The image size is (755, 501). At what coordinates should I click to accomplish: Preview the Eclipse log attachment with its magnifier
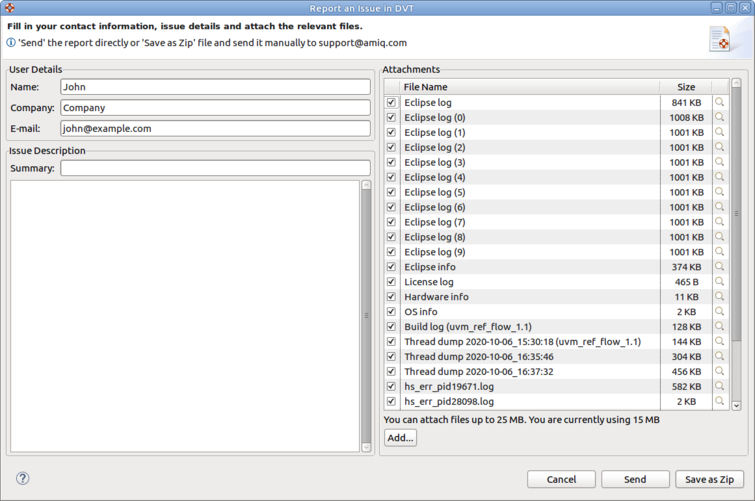719,102
